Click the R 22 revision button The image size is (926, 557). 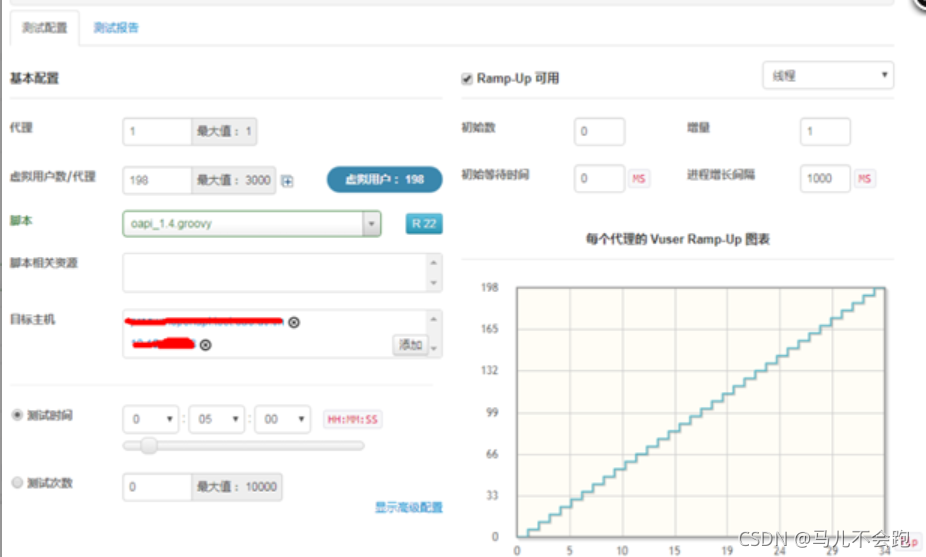pos(424,224)
